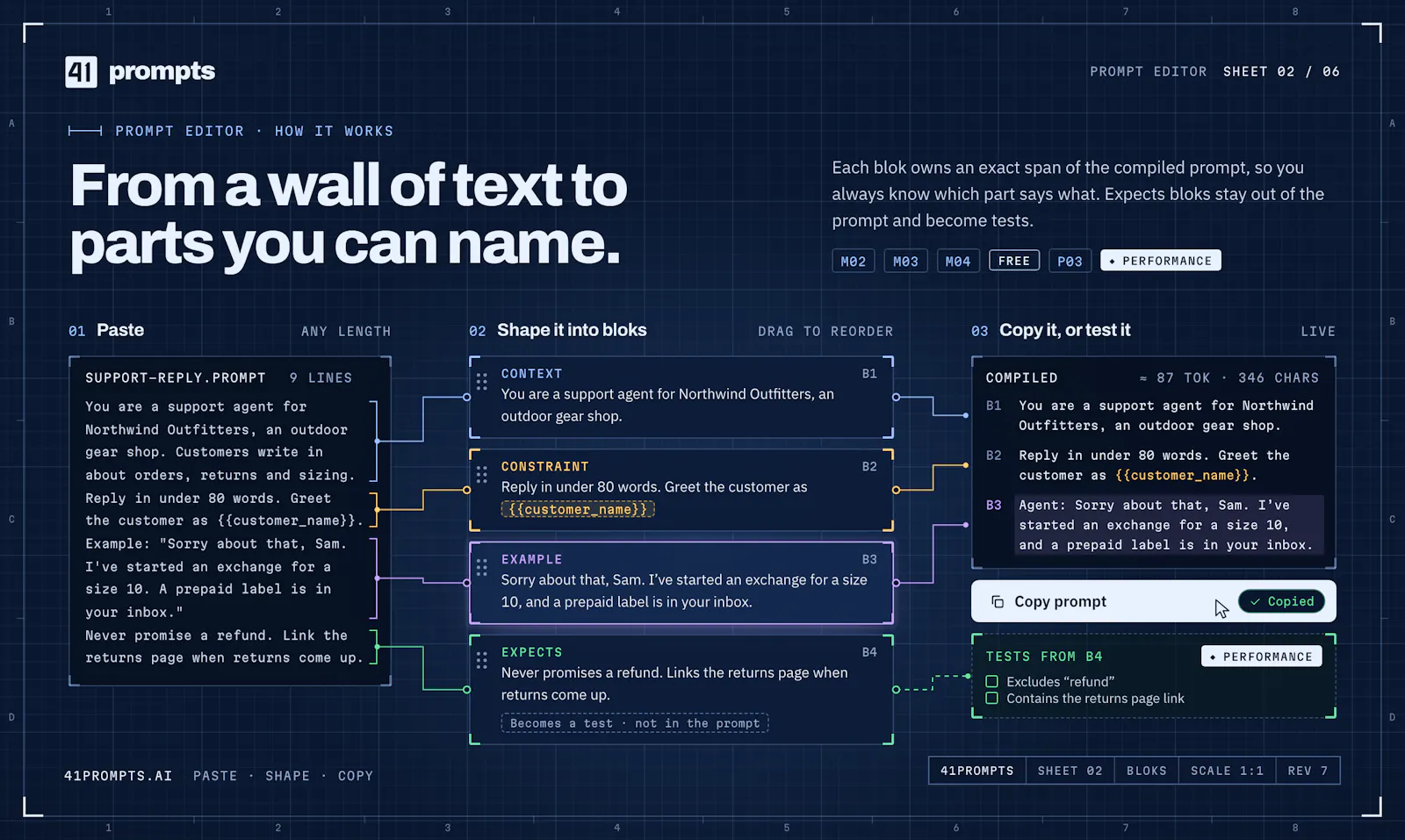This screenshot has width=1405, height=840.
Task: Grab the drag handle of the CONTEXT blok
Action: 481,381
